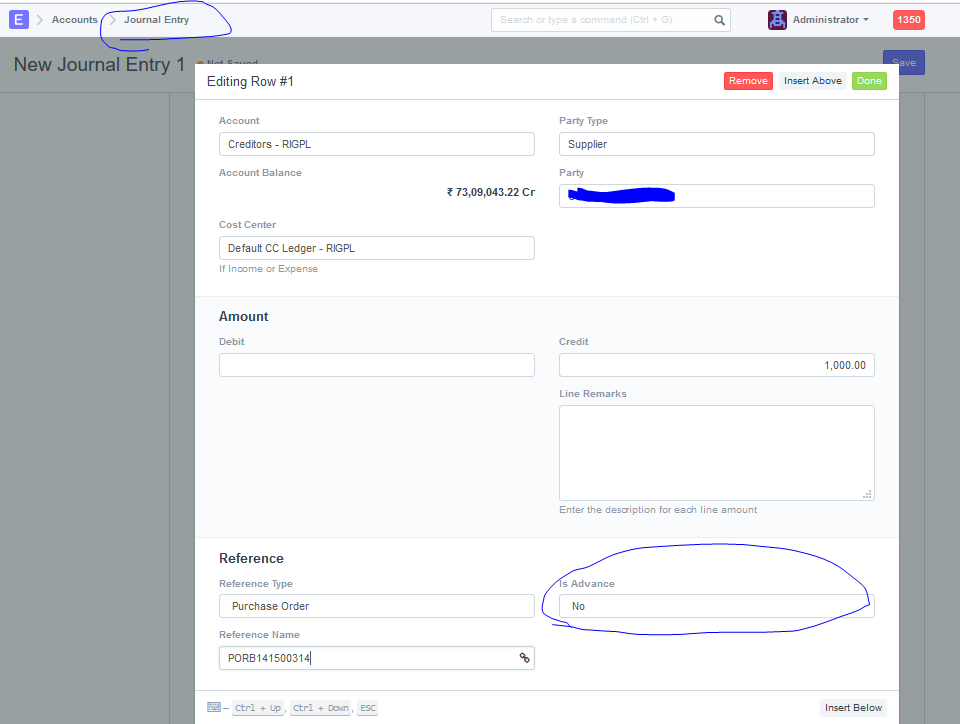
Task: Click the Reference section heading
Action: [x=251, y=558]
